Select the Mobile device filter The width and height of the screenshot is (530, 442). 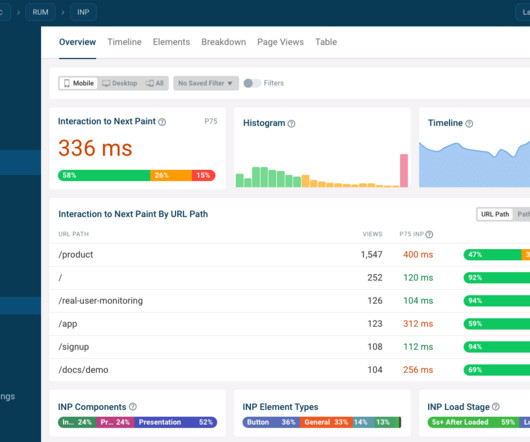78,83
